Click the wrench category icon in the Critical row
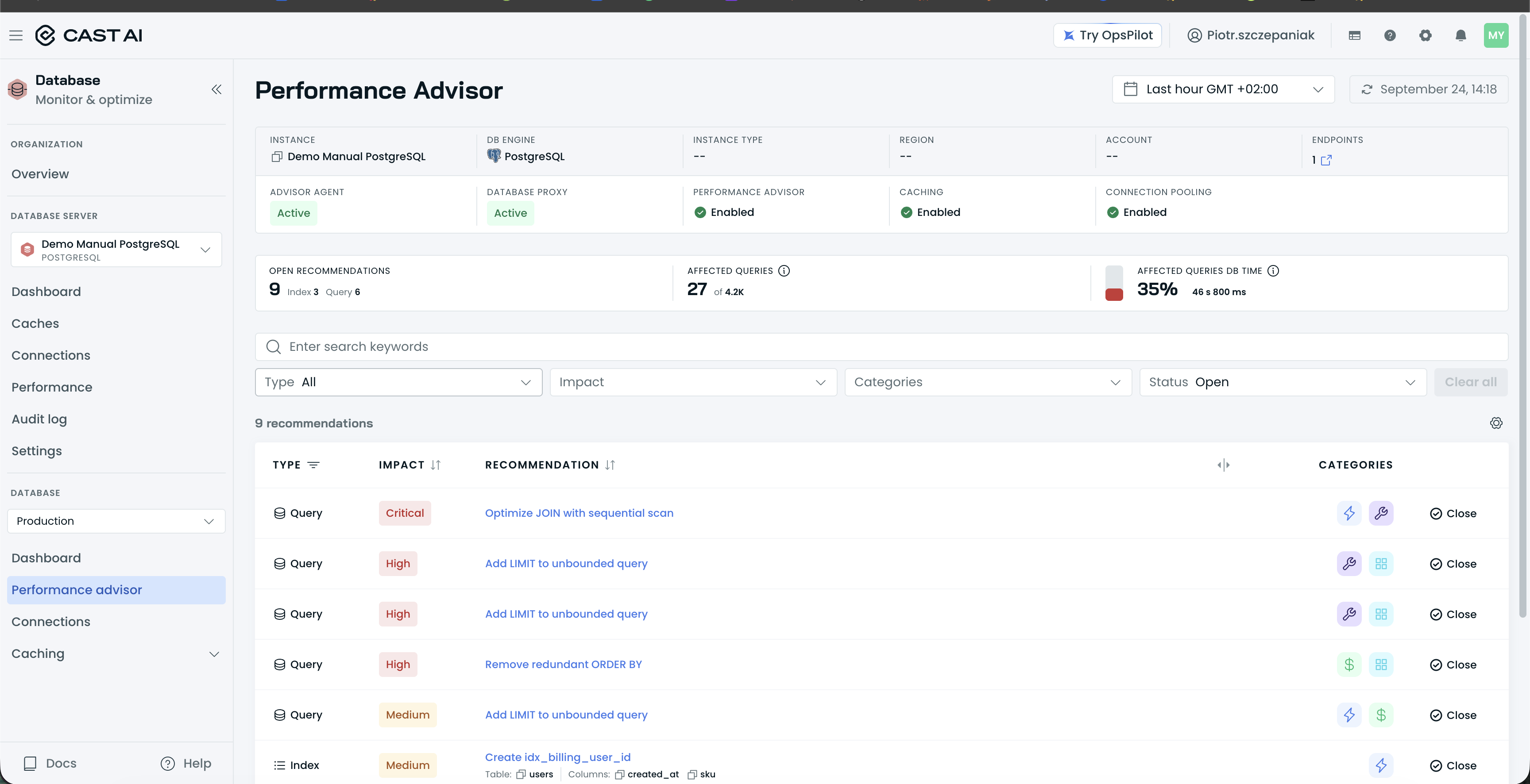1530x784 pixels. pyautogui.click(x=1381, y=513)
